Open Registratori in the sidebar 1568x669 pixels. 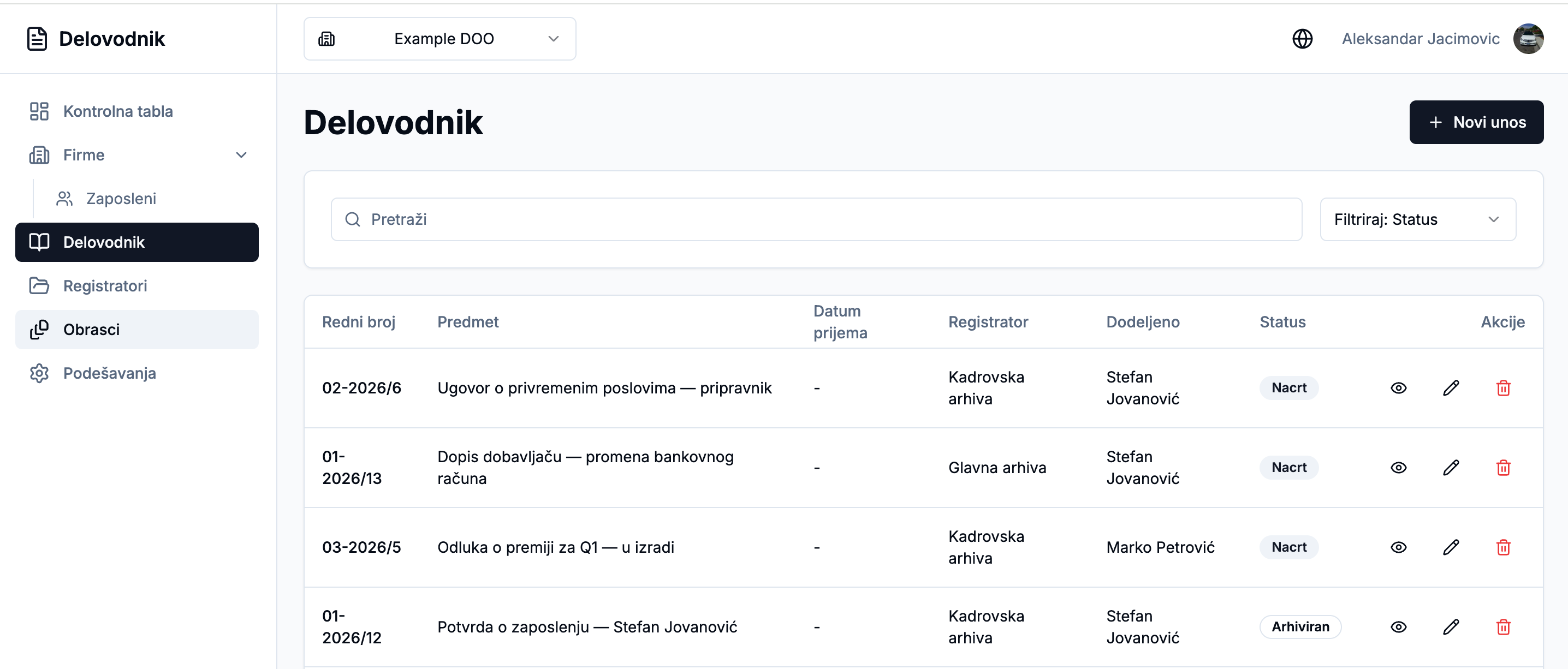click(137, 286)
